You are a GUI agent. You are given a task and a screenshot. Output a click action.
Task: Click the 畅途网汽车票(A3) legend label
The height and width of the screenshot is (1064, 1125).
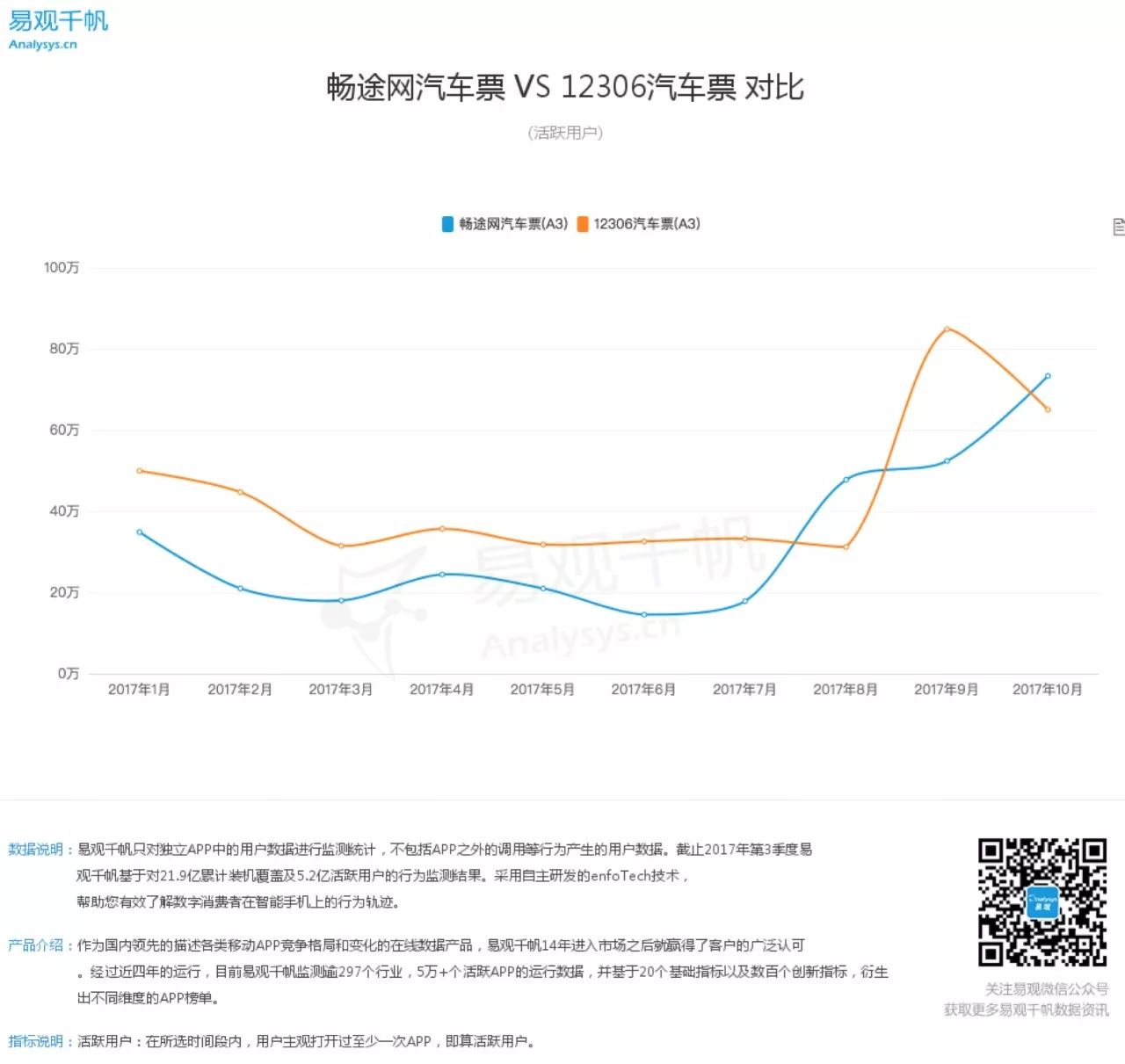click(x=513, y=224)
